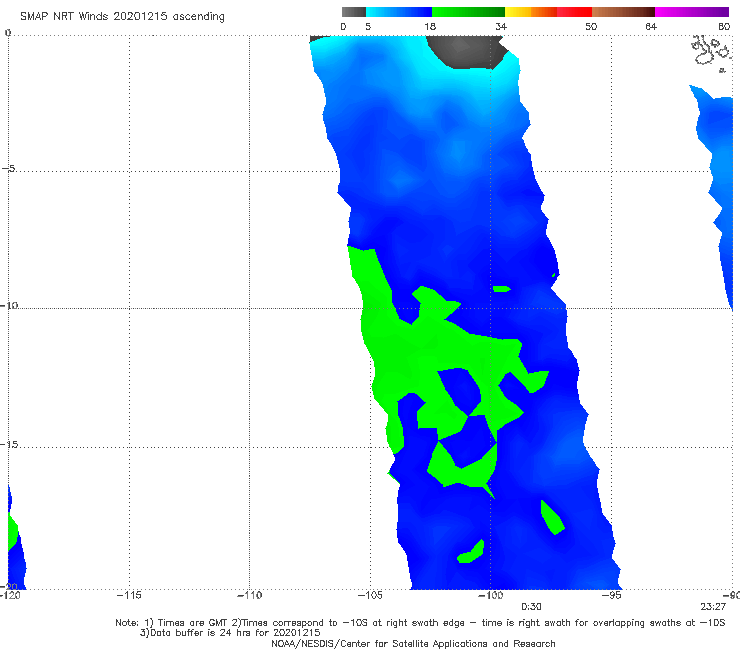Click the color bar scale value "50"
740x650 pixels.
pyautogui.click(x=591, y=26)
